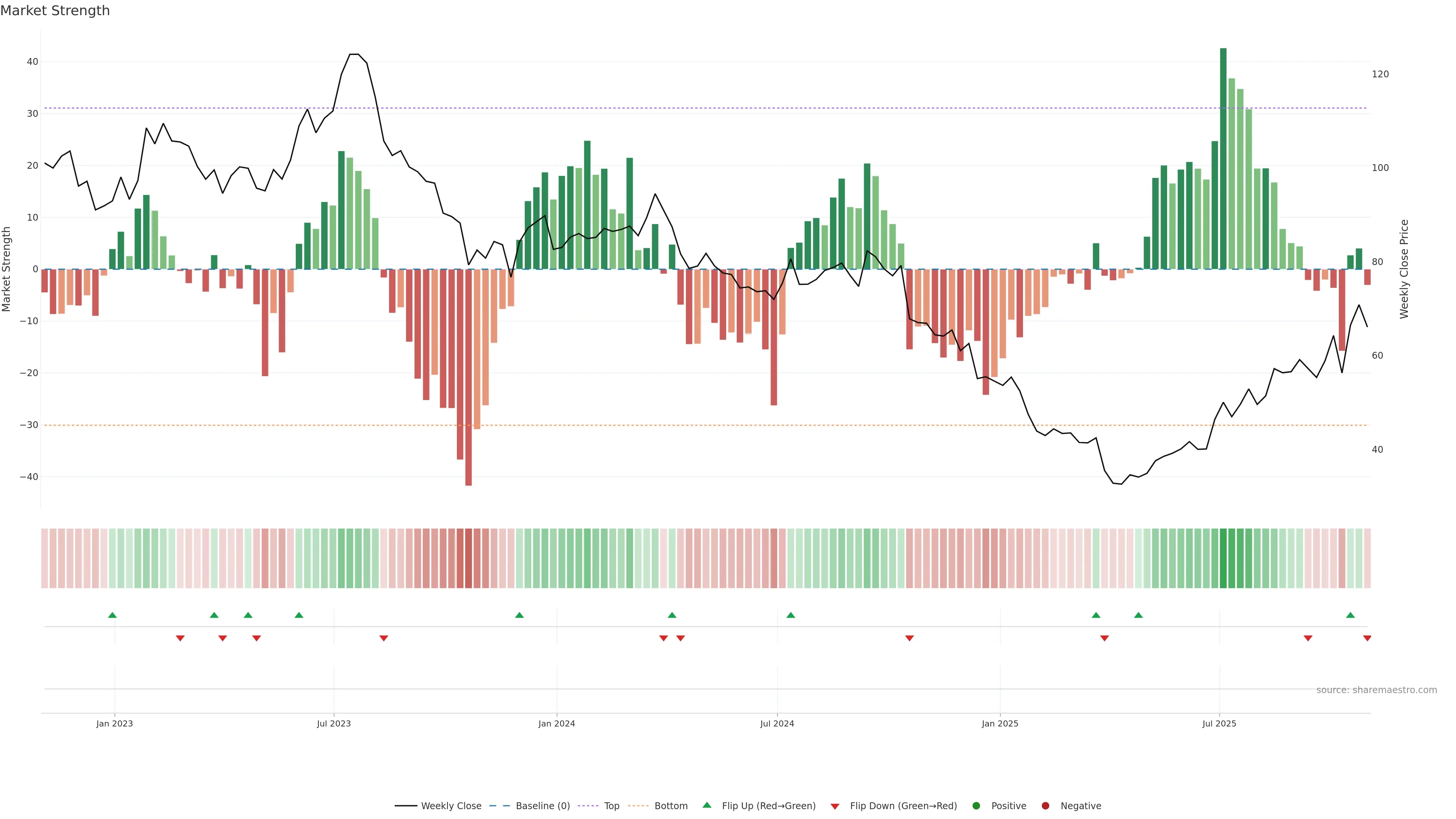
Task: Click the Weekly Close Price axis label
Action: 1404,269
